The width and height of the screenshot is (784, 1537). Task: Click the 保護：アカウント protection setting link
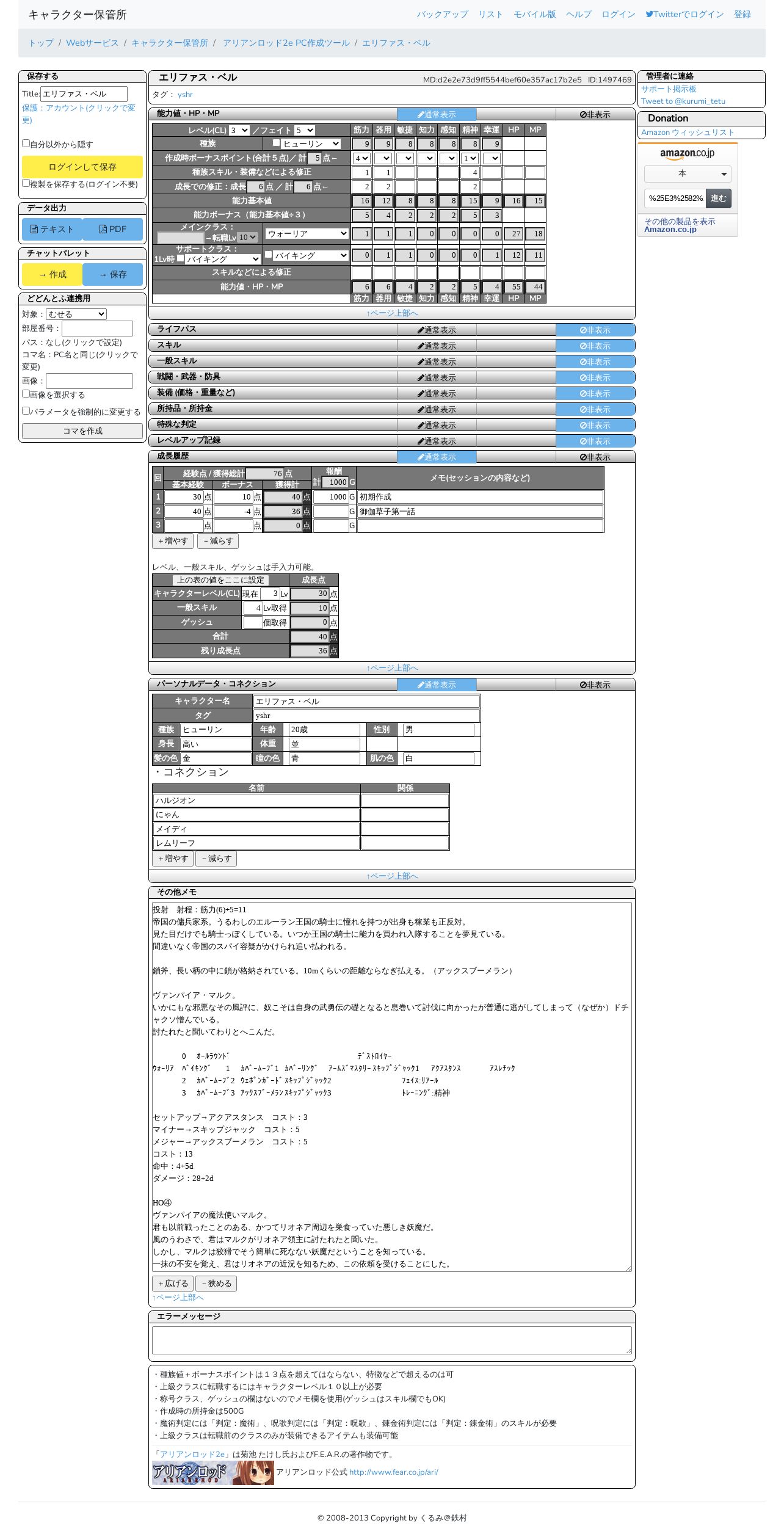point(79,114)
